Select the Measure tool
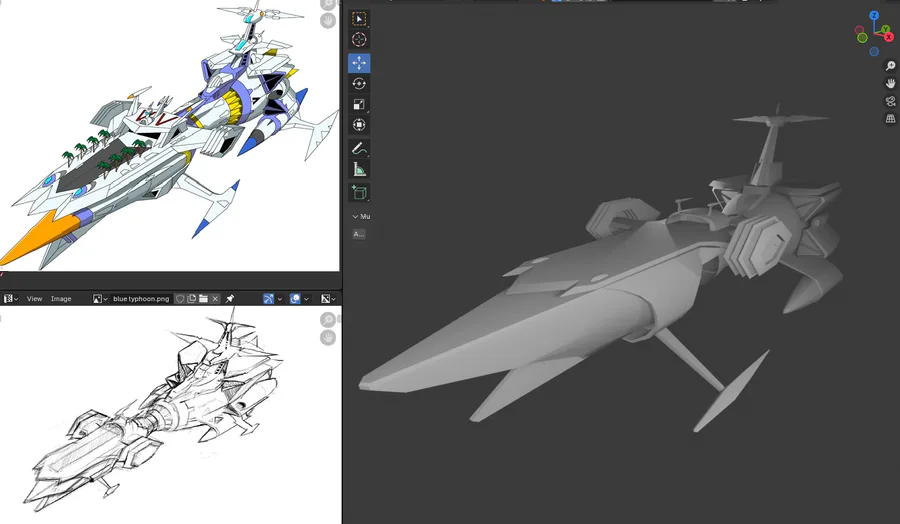 click(359, 169)
